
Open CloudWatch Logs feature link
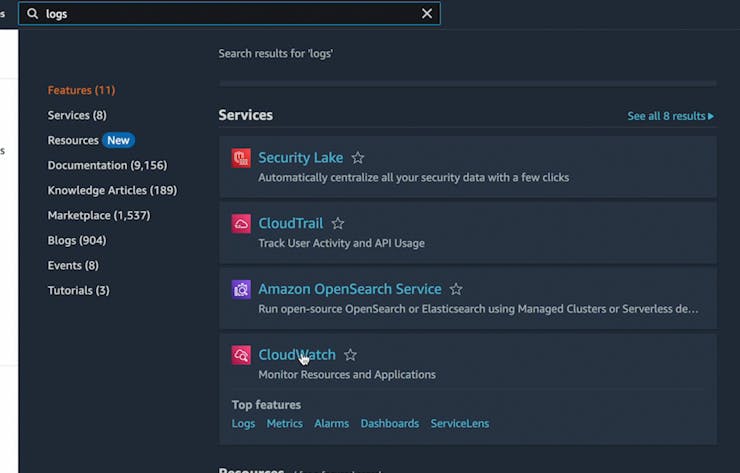pyautogui.click(x=243, y=424)
